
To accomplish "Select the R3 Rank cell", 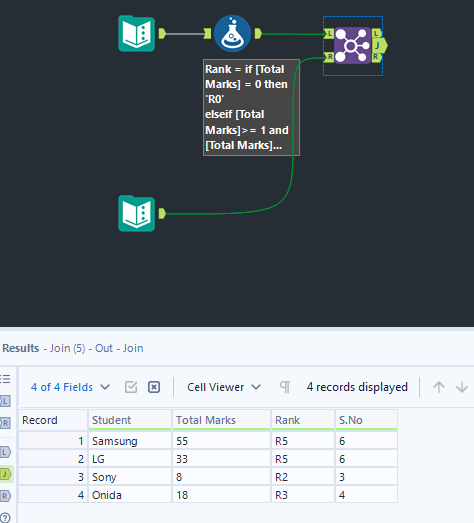I will click(303, 495).
